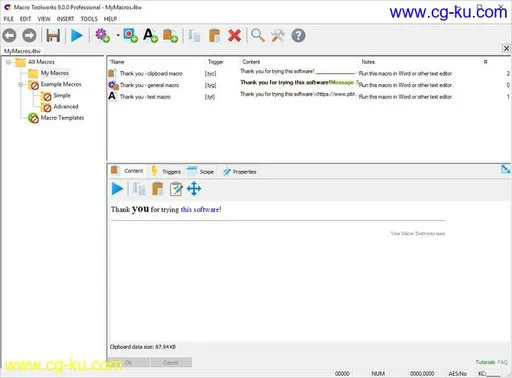
Task: Sort the macro list by Notes column
Action: (368, 62)
